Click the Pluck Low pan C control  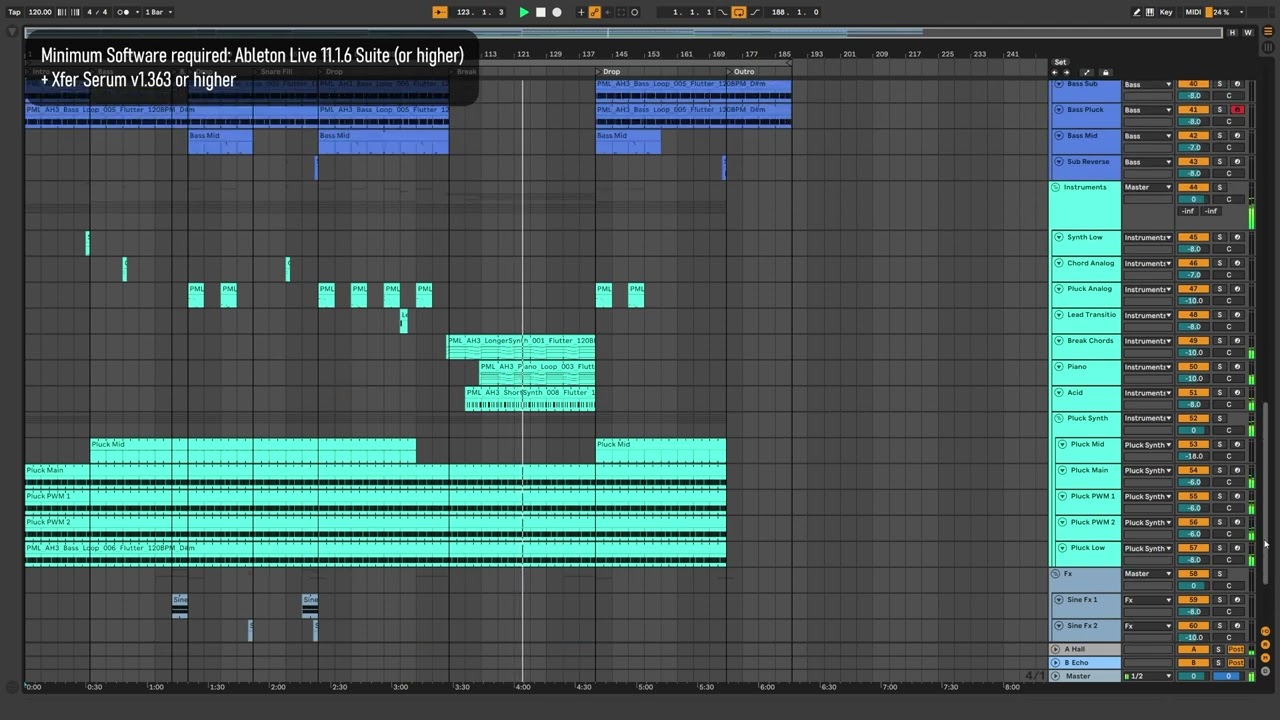(x=1229, y=560)
